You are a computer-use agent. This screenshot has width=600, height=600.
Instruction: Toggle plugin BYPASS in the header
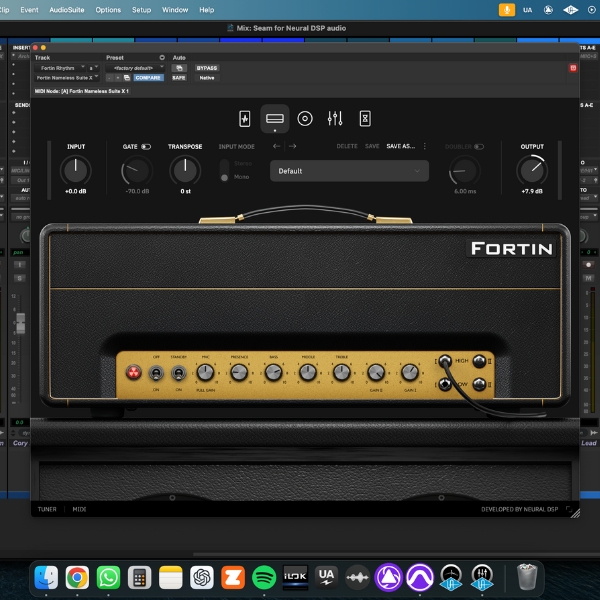pos(207,68)
